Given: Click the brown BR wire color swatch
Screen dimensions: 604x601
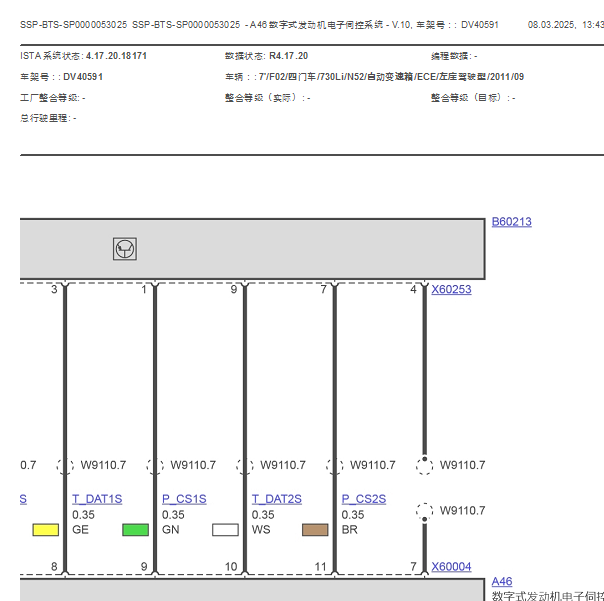Looking at the screenshot, I should 315,530.
